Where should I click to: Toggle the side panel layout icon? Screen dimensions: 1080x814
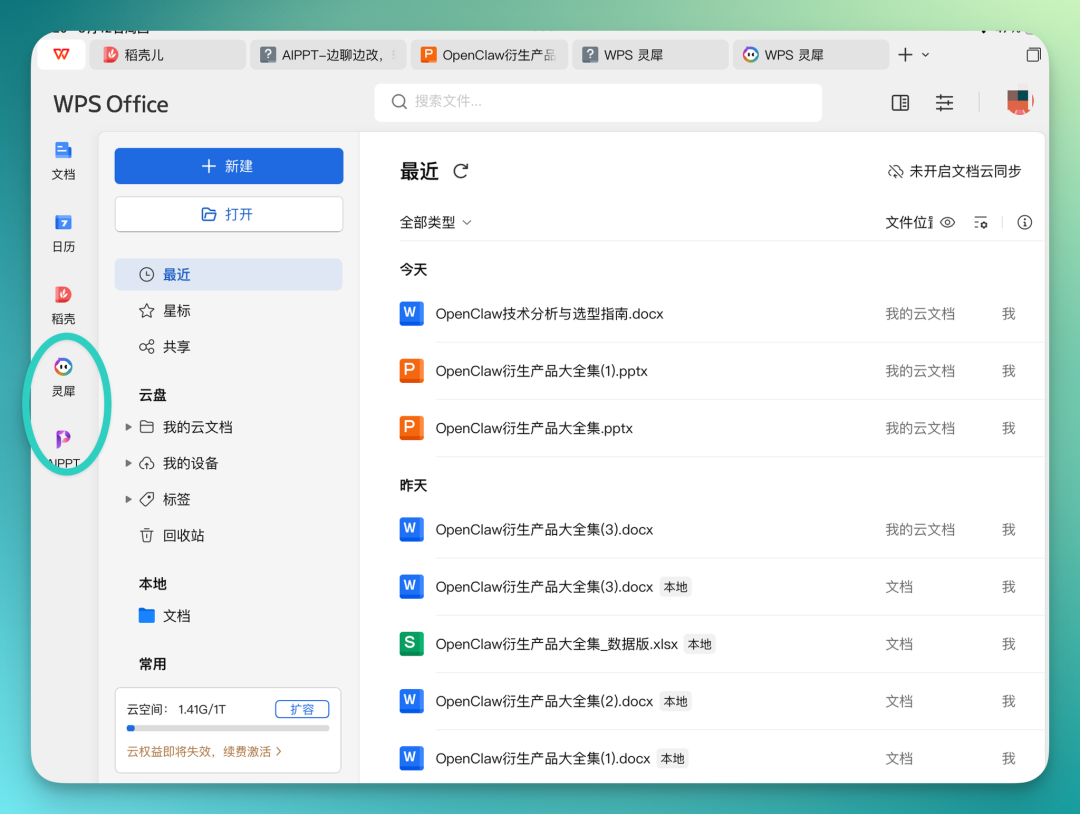coord(900,103)
